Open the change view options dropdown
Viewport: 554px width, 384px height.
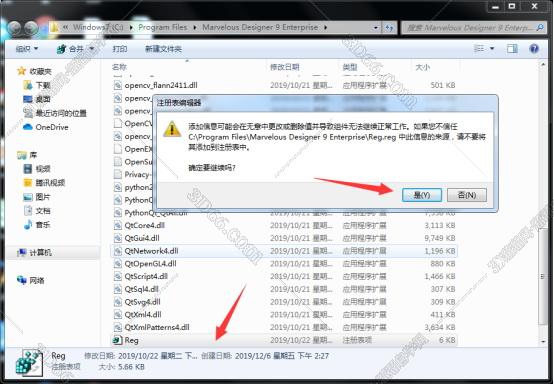tap(492, 49)
